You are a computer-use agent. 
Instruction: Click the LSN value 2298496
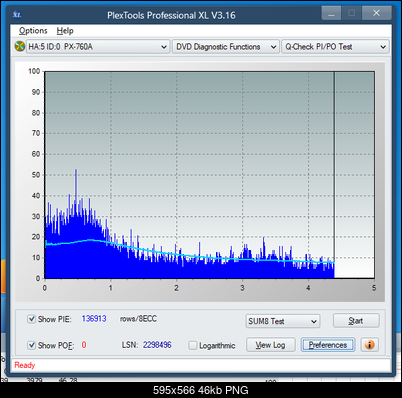(157, 345)
